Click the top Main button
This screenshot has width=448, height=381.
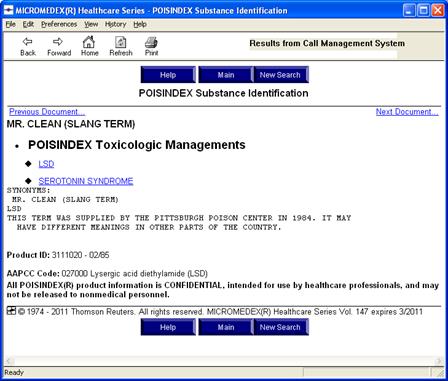(226, 75)
